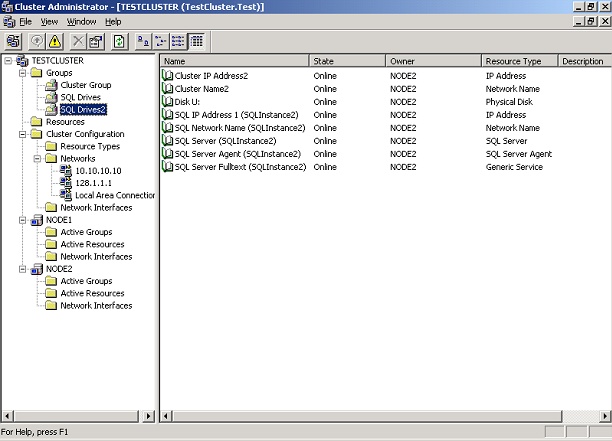The width and height of the screenshot is (612, 441).
Task: Open the Help menu
Action: (113, 22)
